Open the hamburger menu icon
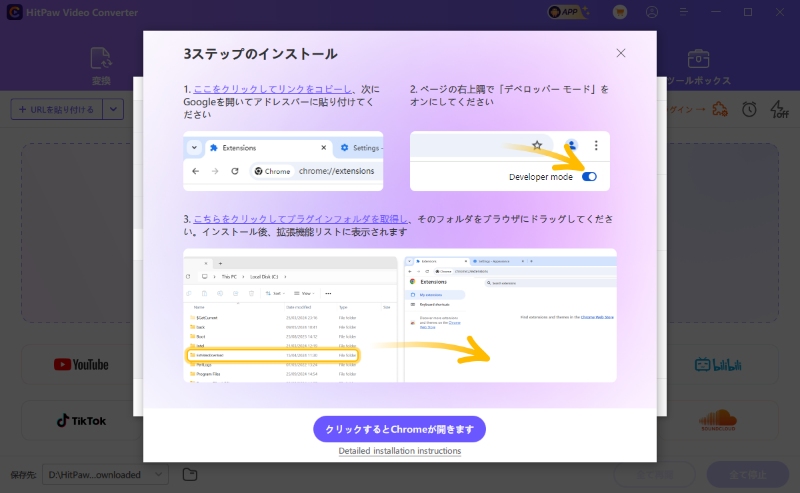The width and height of the screenshot is (800, 493). tap(684, 12)
